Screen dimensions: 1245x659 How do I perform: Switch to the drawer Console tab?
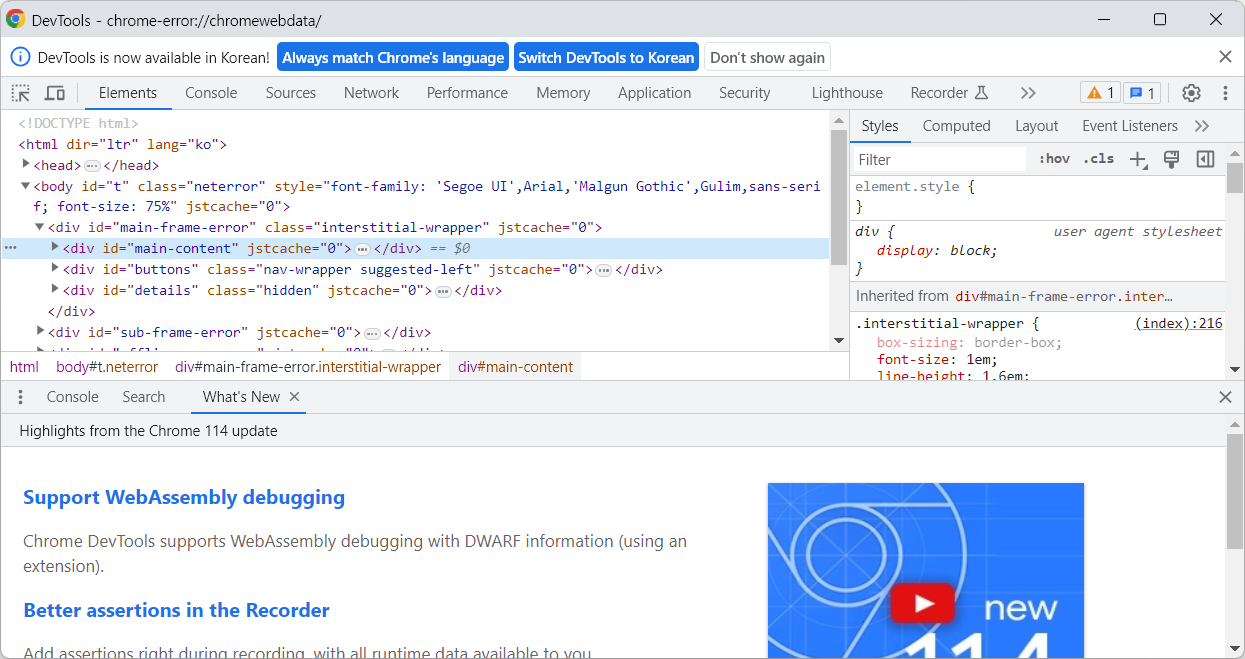(x=73, y=397)
